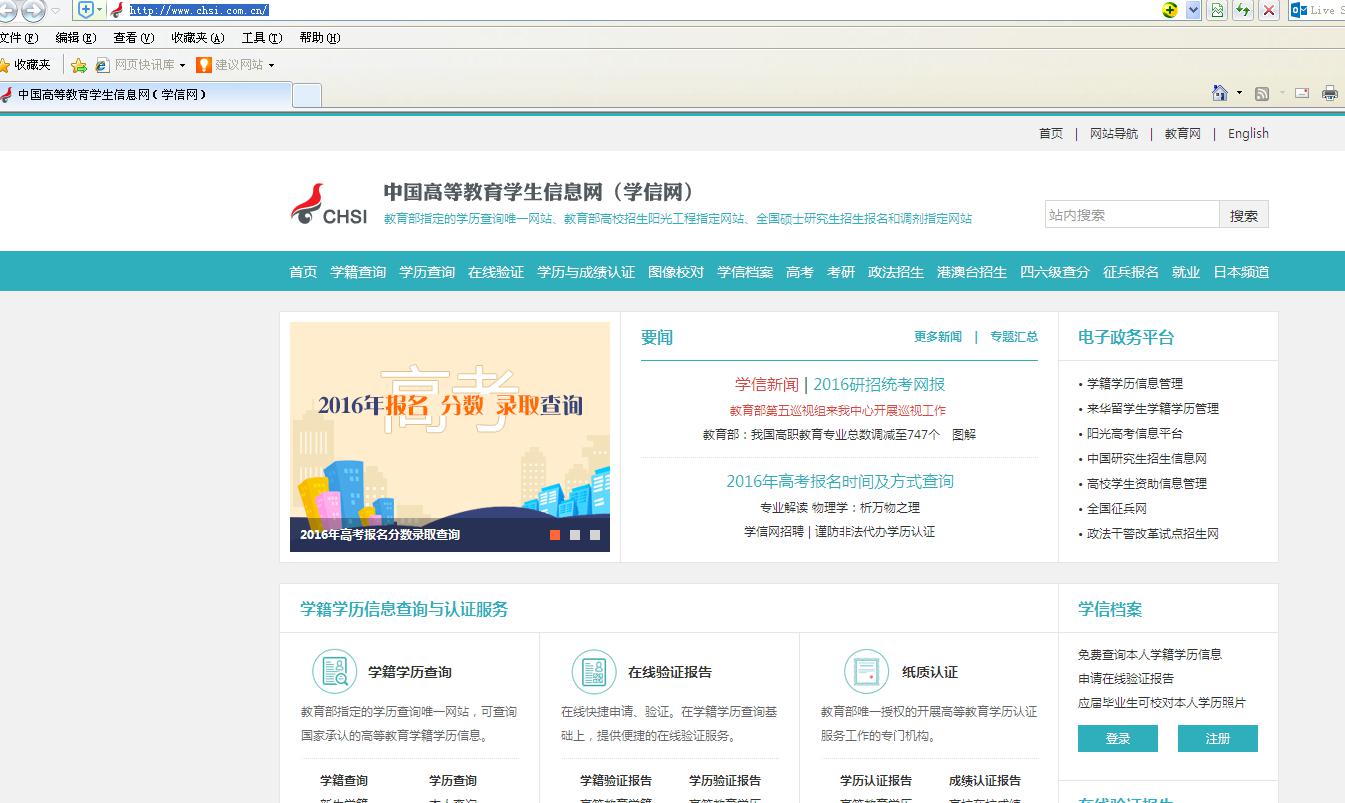Select the second gray carousel slide indicator

[575, 535]
